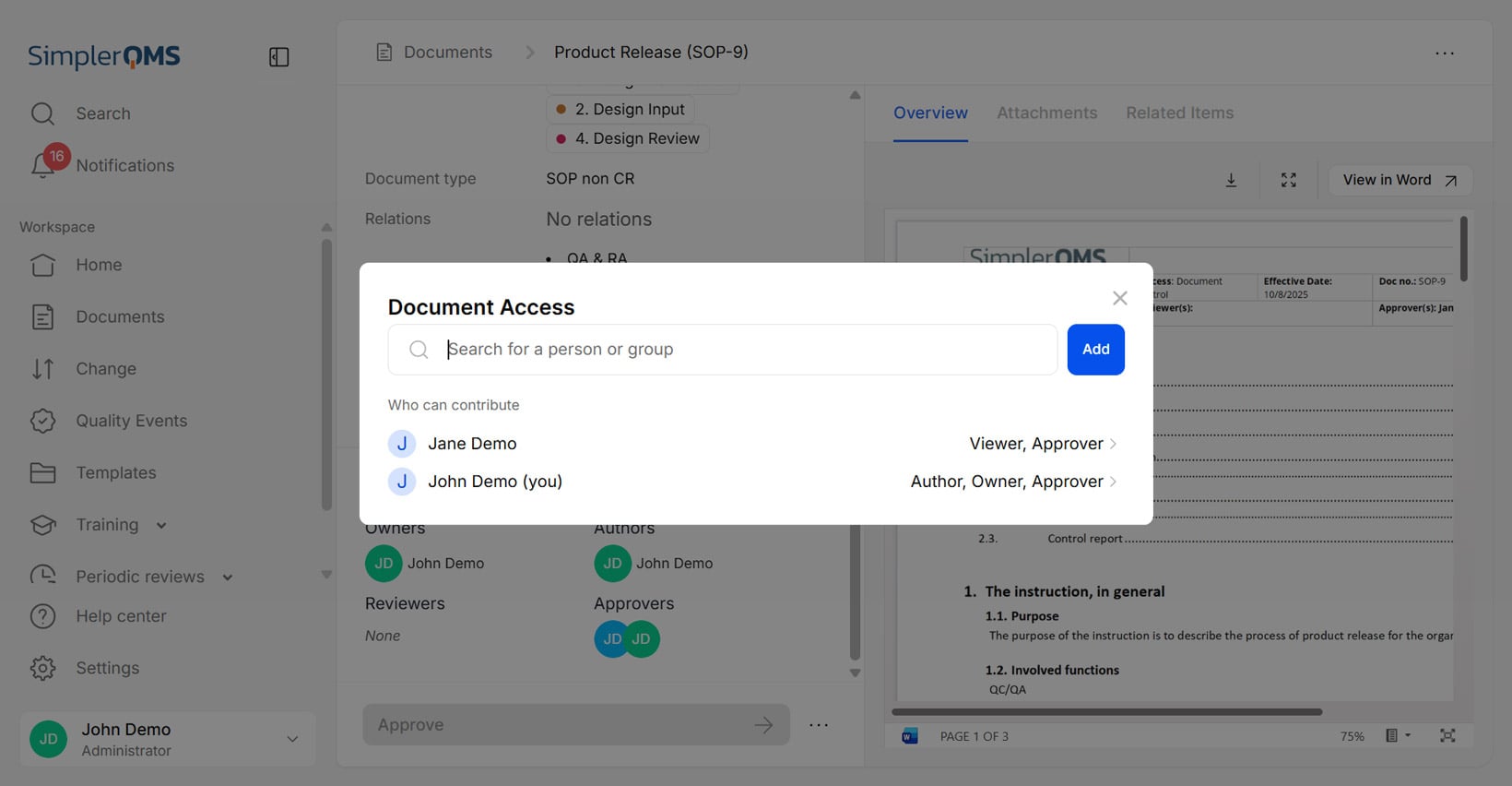Expand Periodic reviews submenu chevron
Viewport: 1512px width, 786px height.
click(x=228, y=578)
